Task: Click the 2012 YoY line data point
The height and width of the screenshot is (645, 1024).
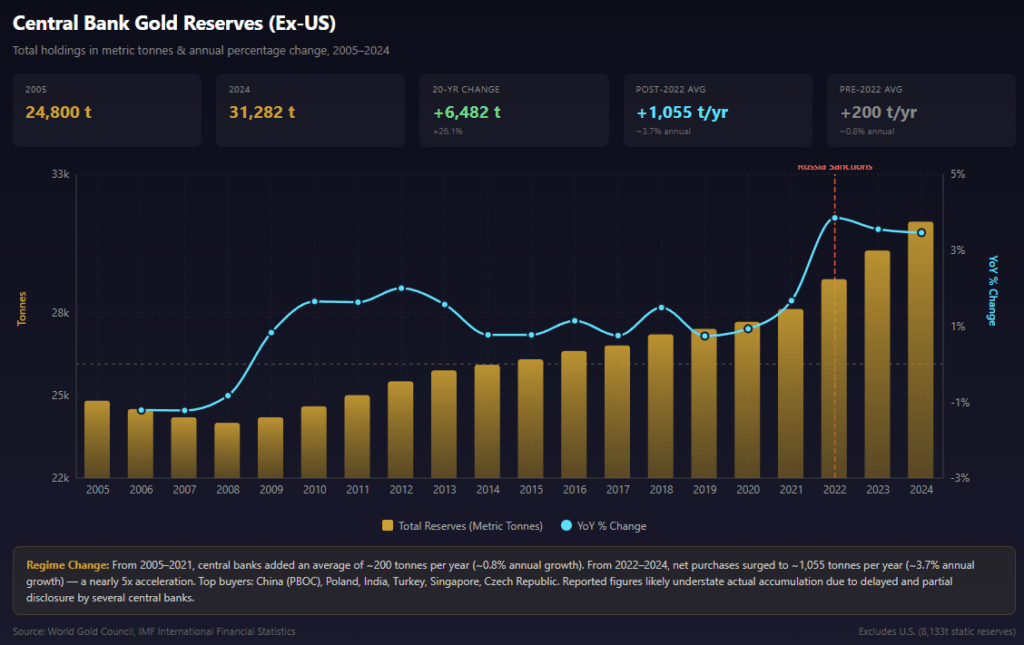Action: pos(401,288)
